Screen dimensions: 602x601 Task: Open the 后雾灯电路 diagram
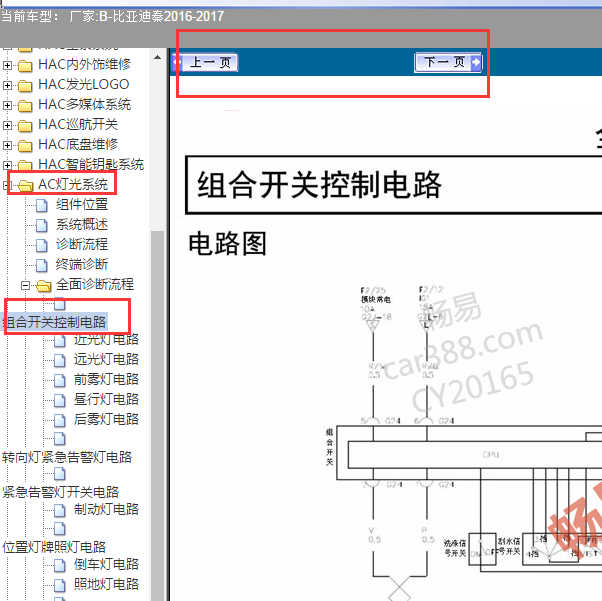[106, 420]
